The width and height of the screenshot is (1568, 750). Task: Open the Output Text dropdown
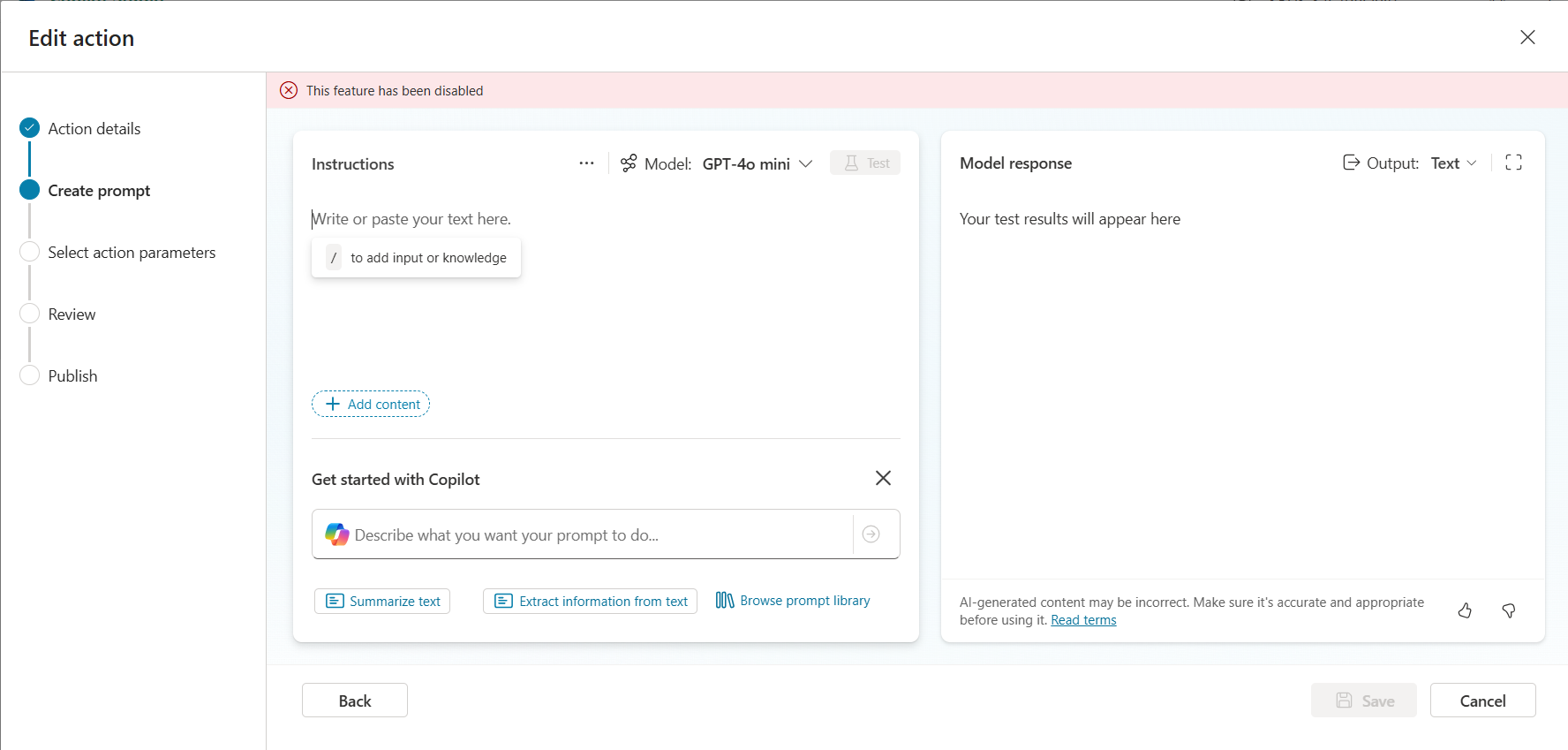1453,163
